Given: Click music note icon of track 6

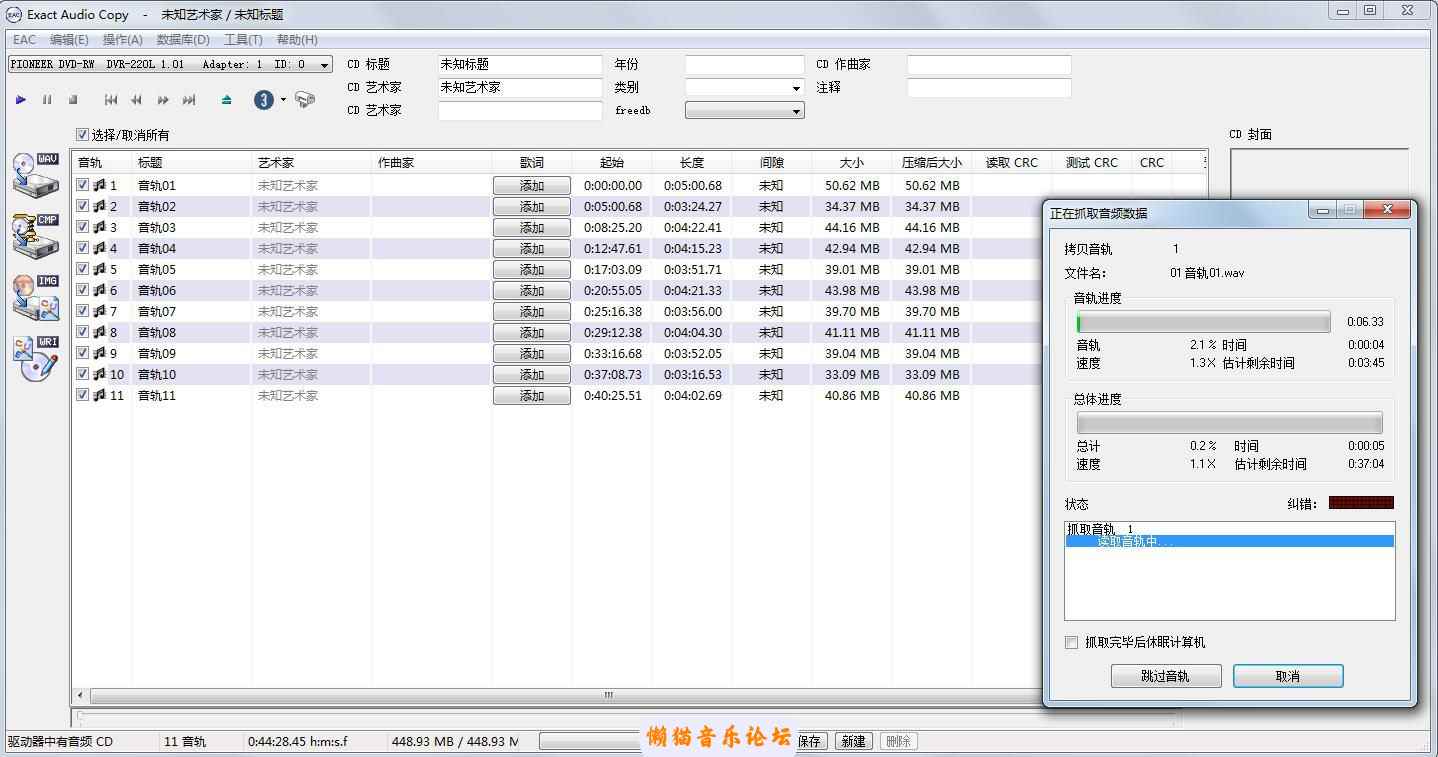Looking at the screenshot, I should click(x=99, y=290).
